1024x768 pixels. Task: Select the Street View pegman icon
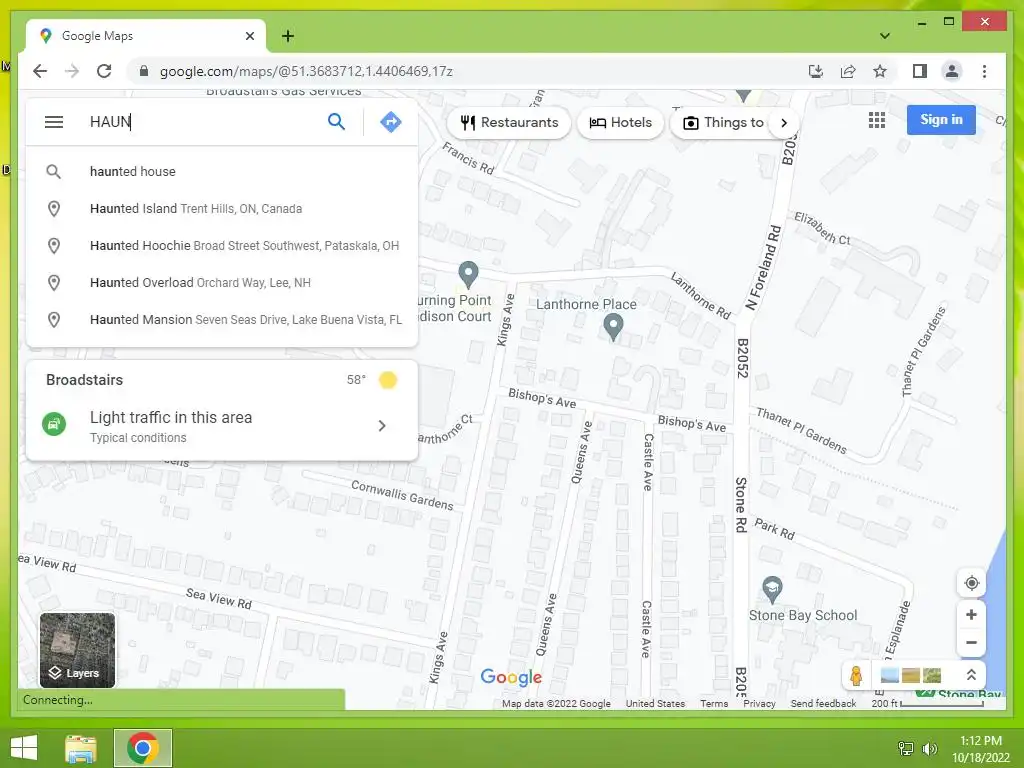point(856,675)
